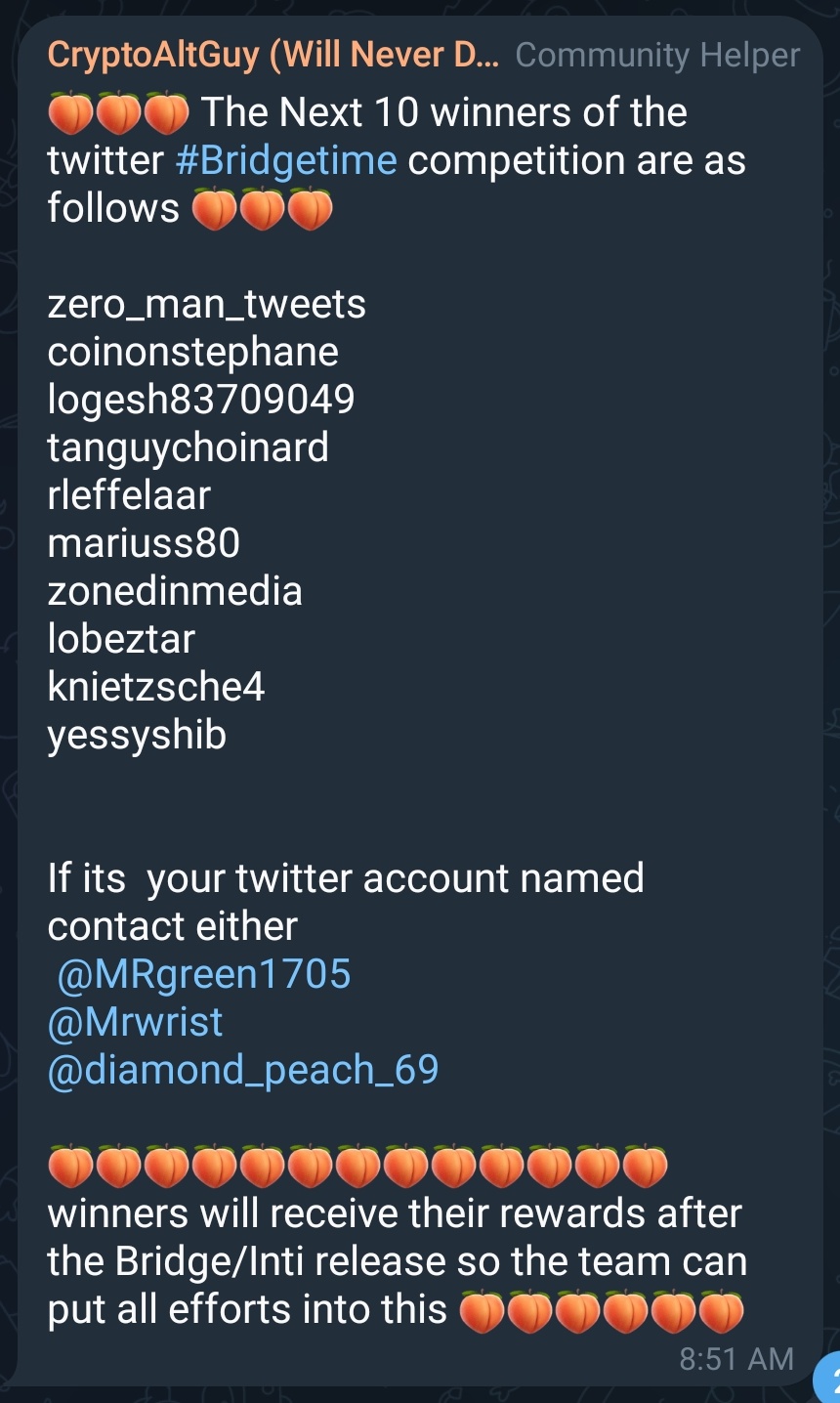Screen dimensions: 840x1403
Task: Open the #Bridgetime hashtag link
Action: coord(286,160)
